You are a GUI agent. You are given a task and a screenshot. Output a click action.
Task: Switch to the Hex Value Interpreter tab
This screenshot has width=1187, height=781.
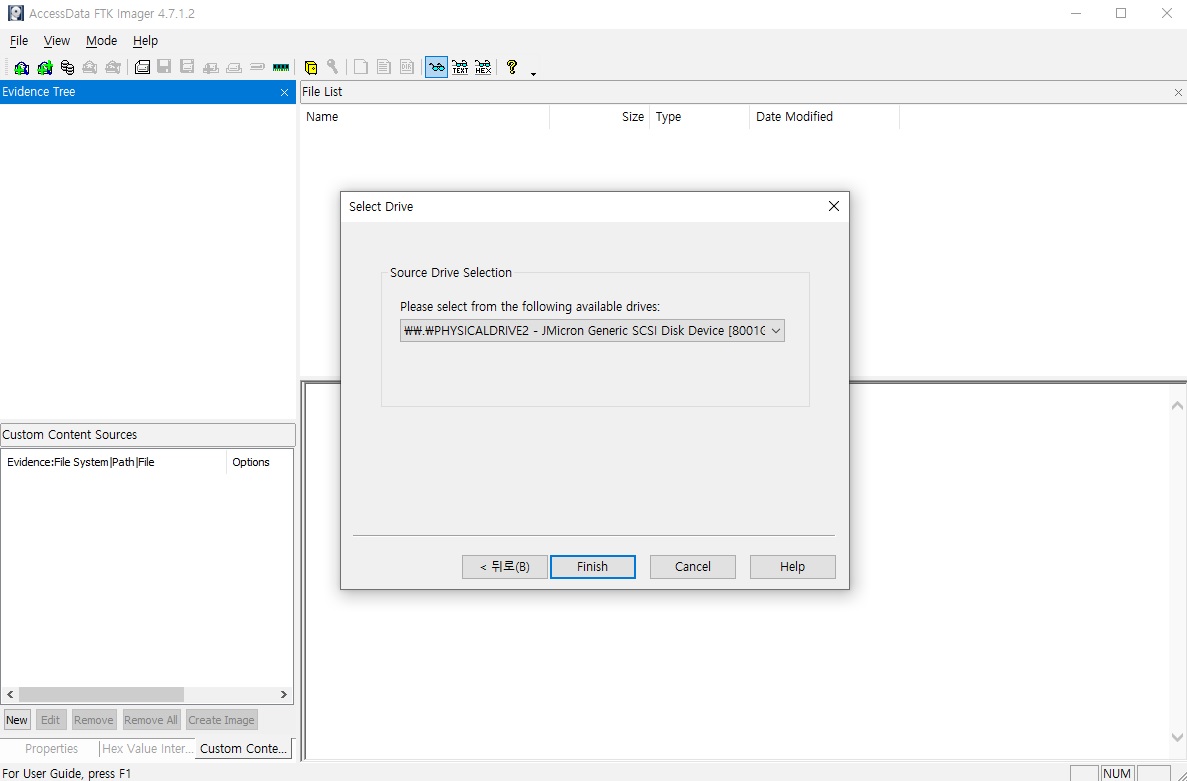pyautogui.click(x=148, y=748)
